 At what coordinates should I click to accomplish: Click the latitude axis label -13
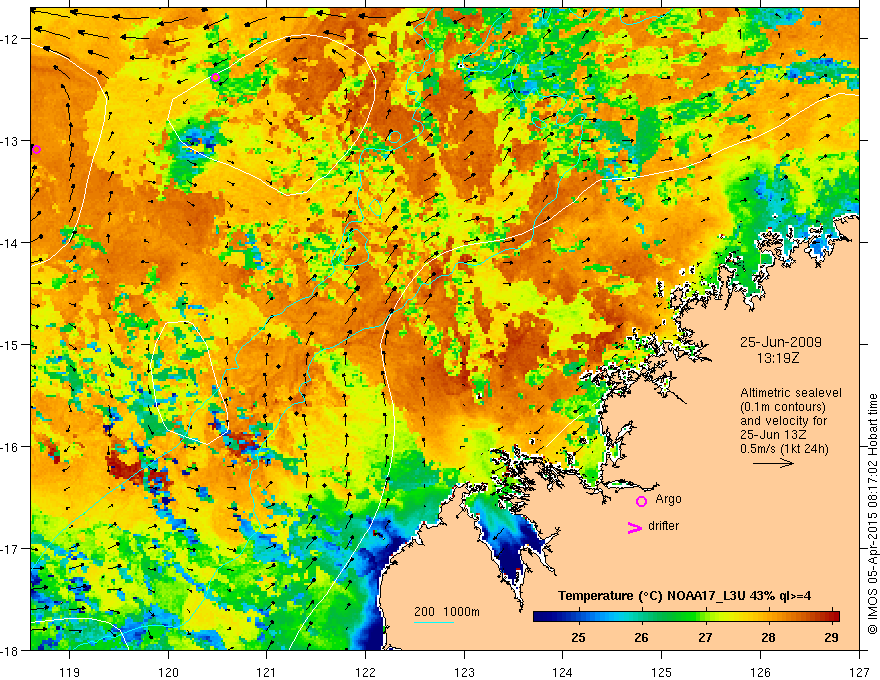point(12,141)
